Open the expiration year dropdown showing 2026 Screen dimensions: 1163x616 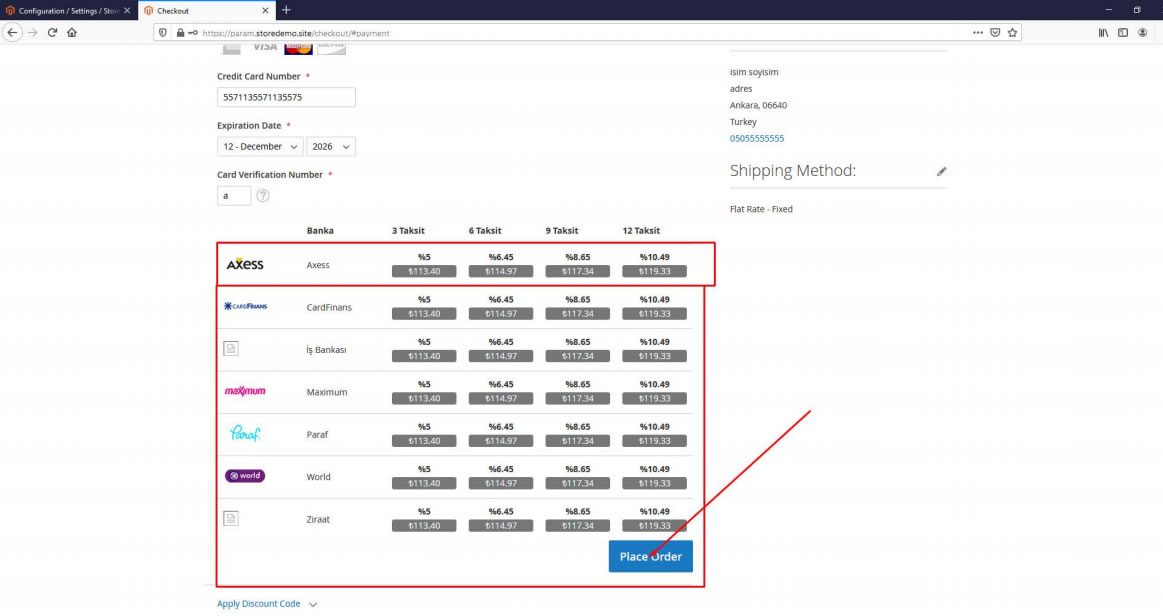click(x=331, y=147)
